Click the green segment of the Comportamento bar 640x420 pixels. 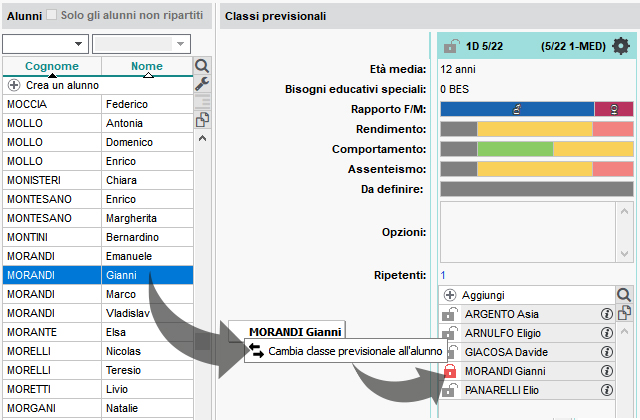point(515,149)
